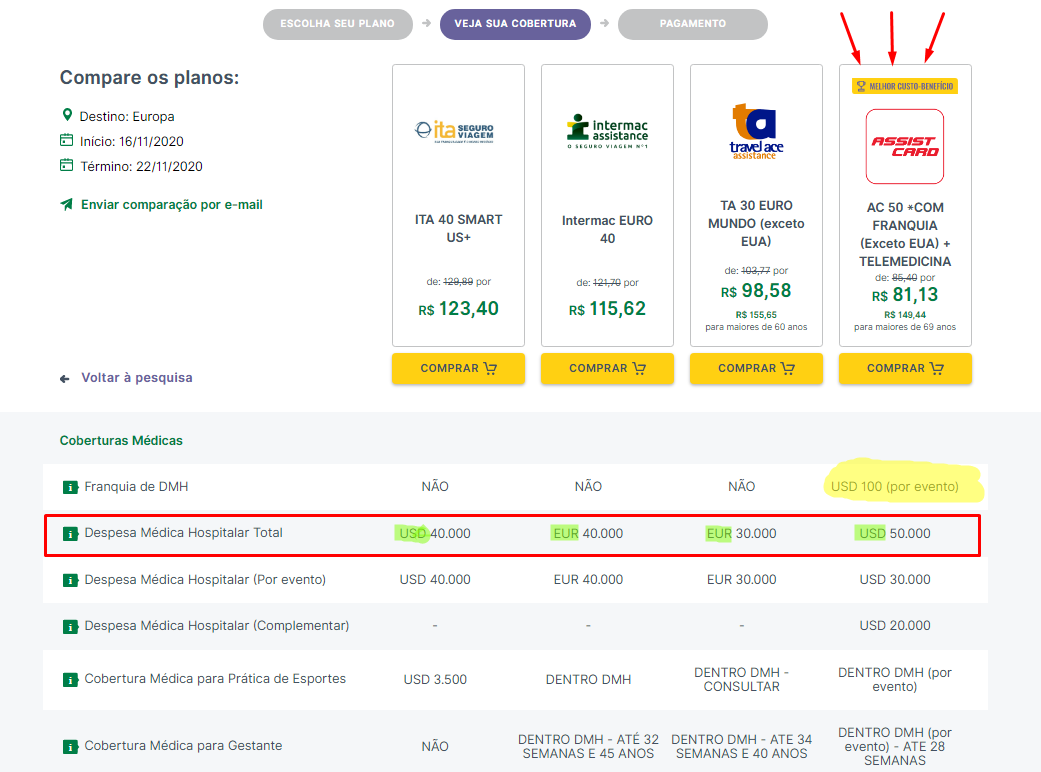Click R$ 155,65 senior price
The width and height of the screenshot is (1041, 772).
pos(756,315)
